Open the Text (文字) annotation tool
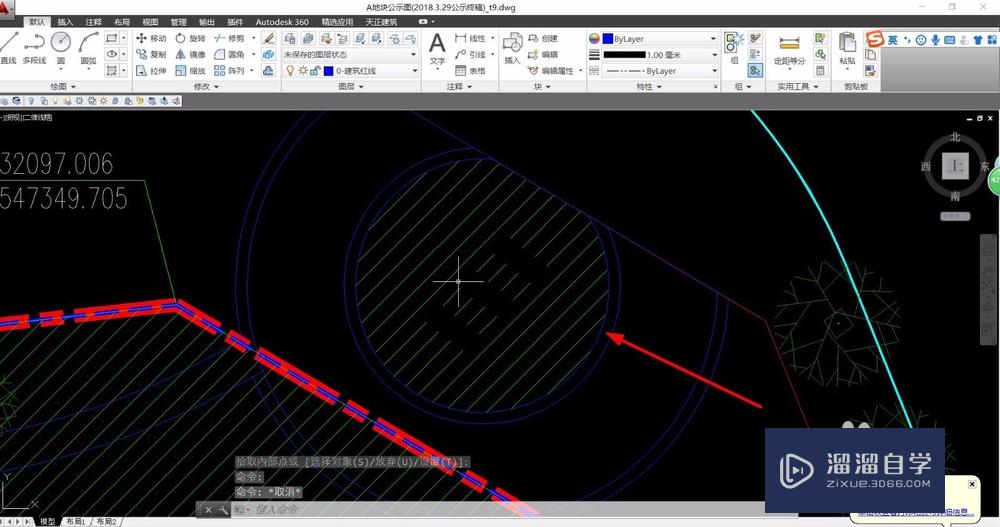 pyautogui.click(x=437, y=46)
